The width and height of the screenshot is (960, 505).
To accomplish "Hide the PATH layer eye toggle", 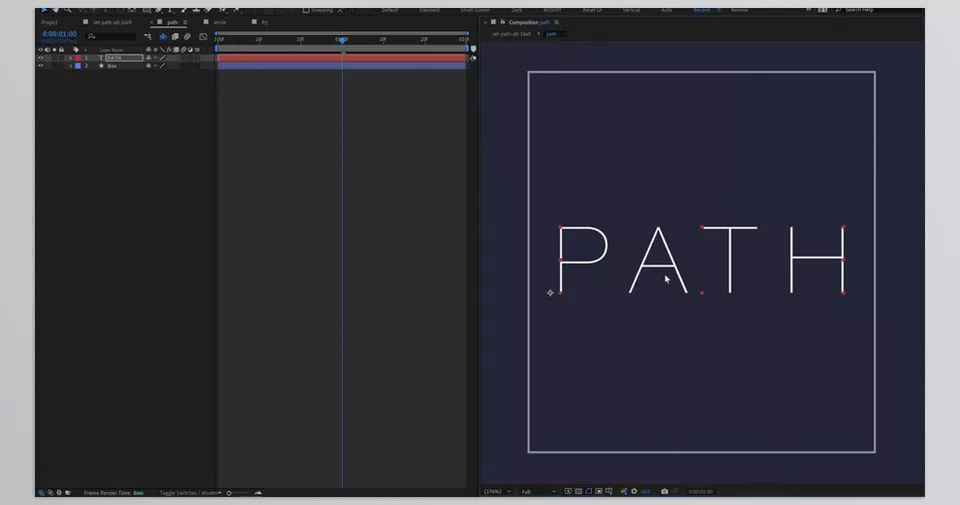I will tap(40, 58).
